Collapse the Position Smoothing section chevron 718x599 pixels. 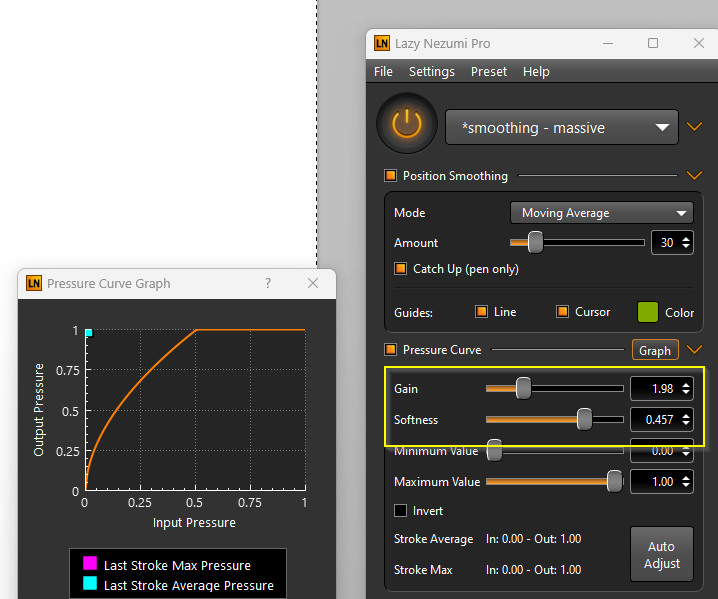point(694,175)
